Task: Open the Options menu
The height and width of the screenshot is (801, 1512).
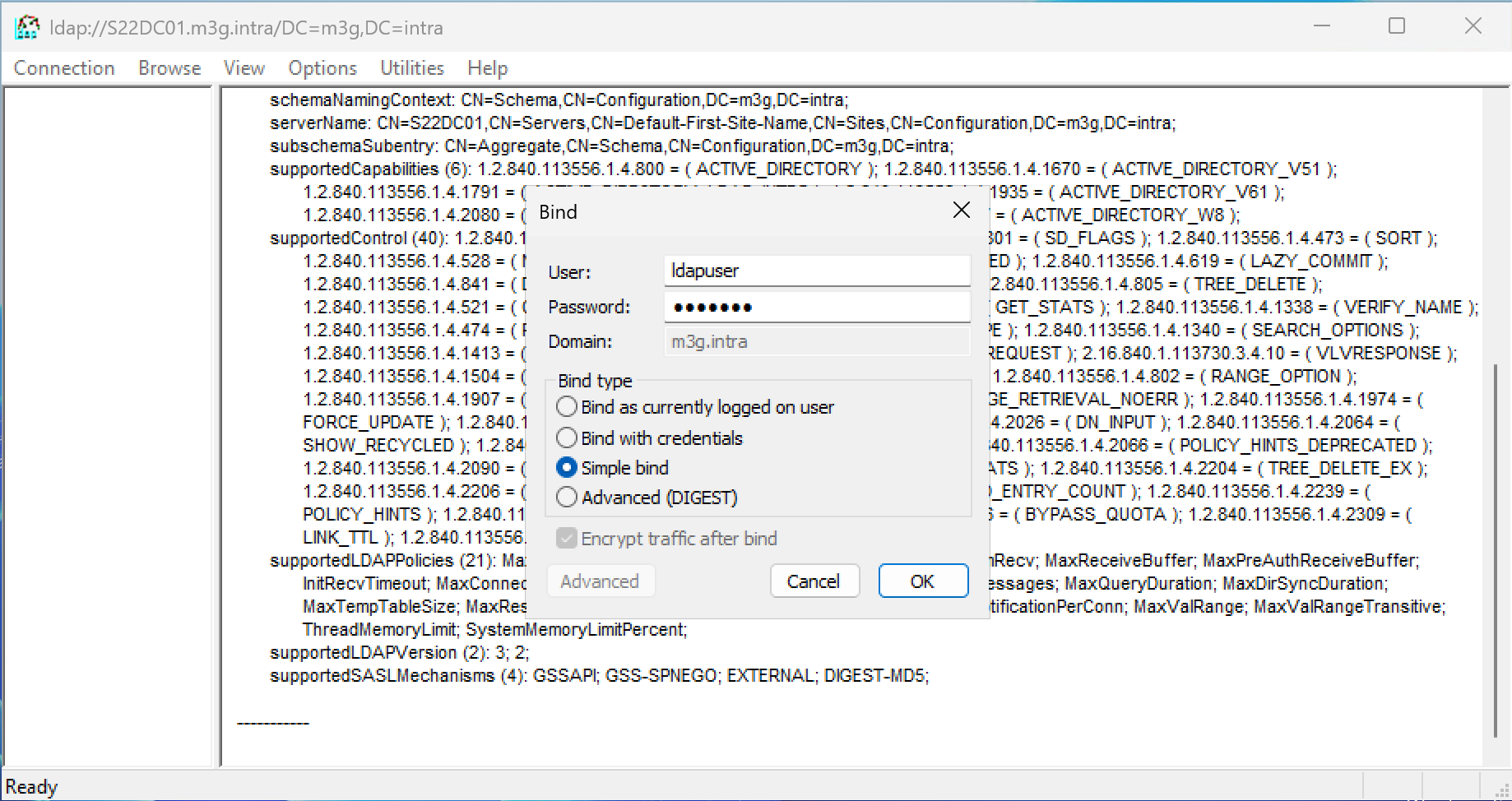Action: (322, 68)
